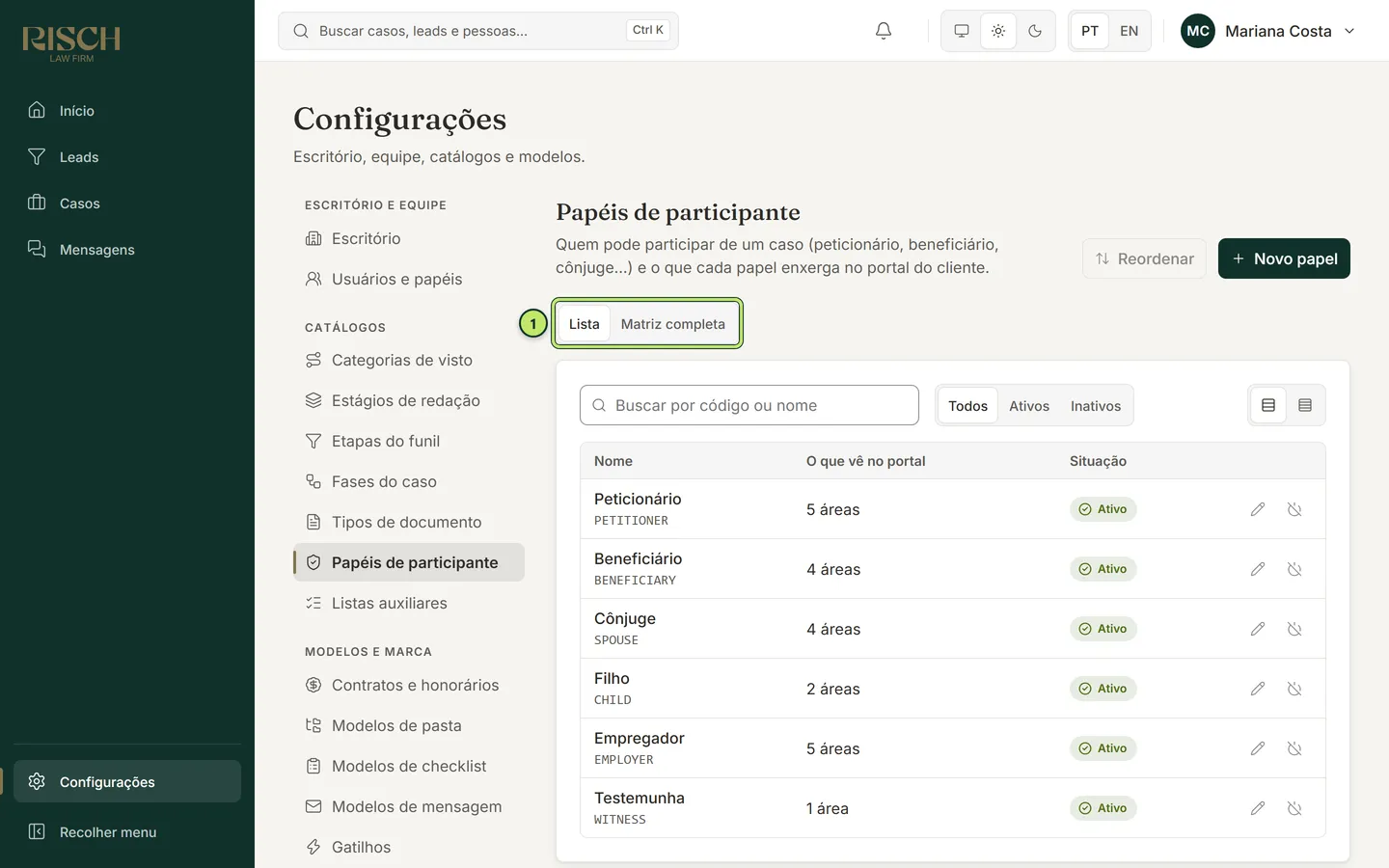Image resolution: width=1389 pixels, height=868 pixels.
Task: Open Contratos e honorários
Action: [x=409, y=685]
